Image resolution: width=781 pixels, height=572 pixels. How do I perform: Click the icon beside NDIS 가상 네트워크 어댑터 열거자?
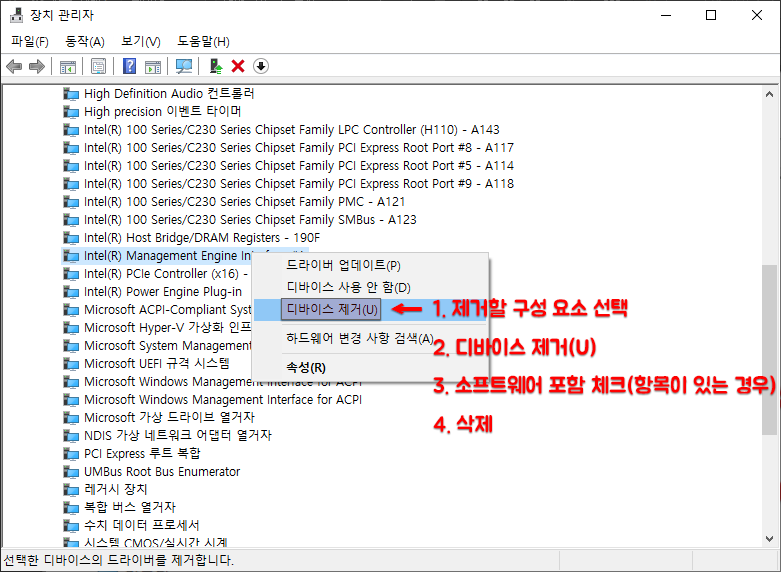tap(71, 435)
